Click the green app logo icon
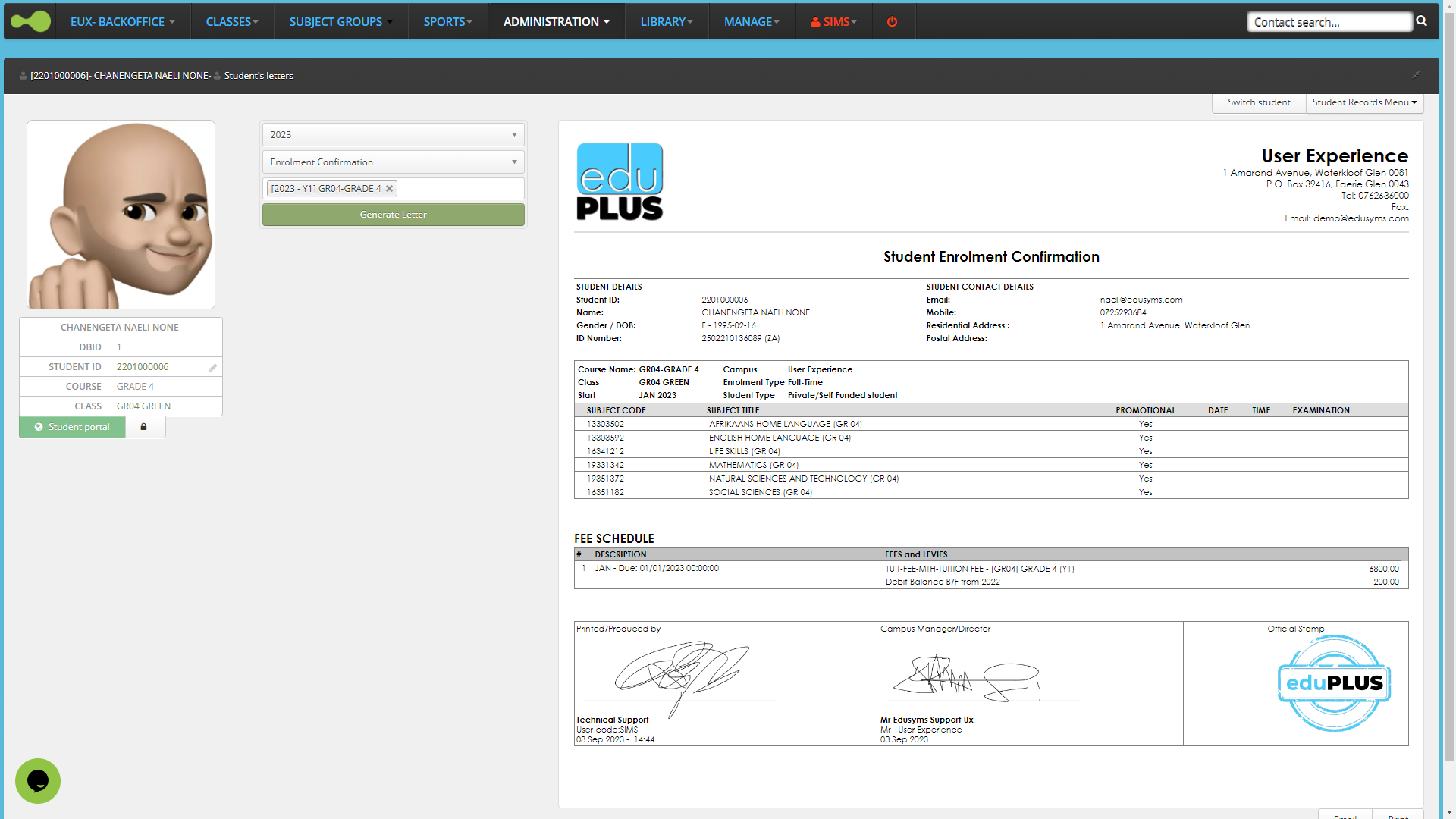The width and height of the screenshot is (1456, 819). [30, 21]
